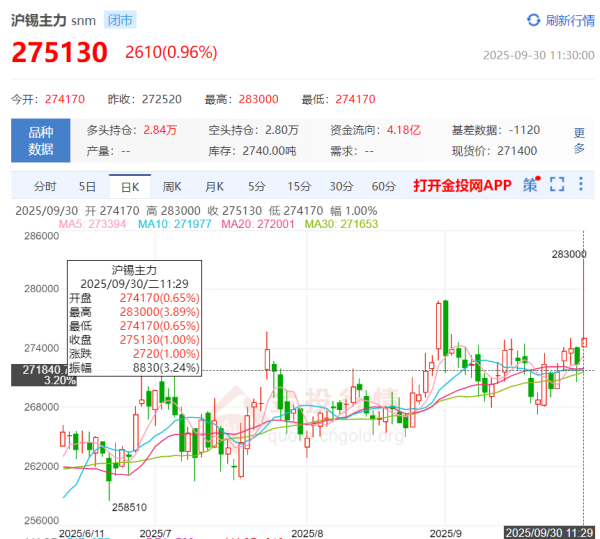Image resolution: width=600 pixels, height=539 pixels.
Task: Click the MA30 moving average legend label
Action: click(x=323, y=225)
